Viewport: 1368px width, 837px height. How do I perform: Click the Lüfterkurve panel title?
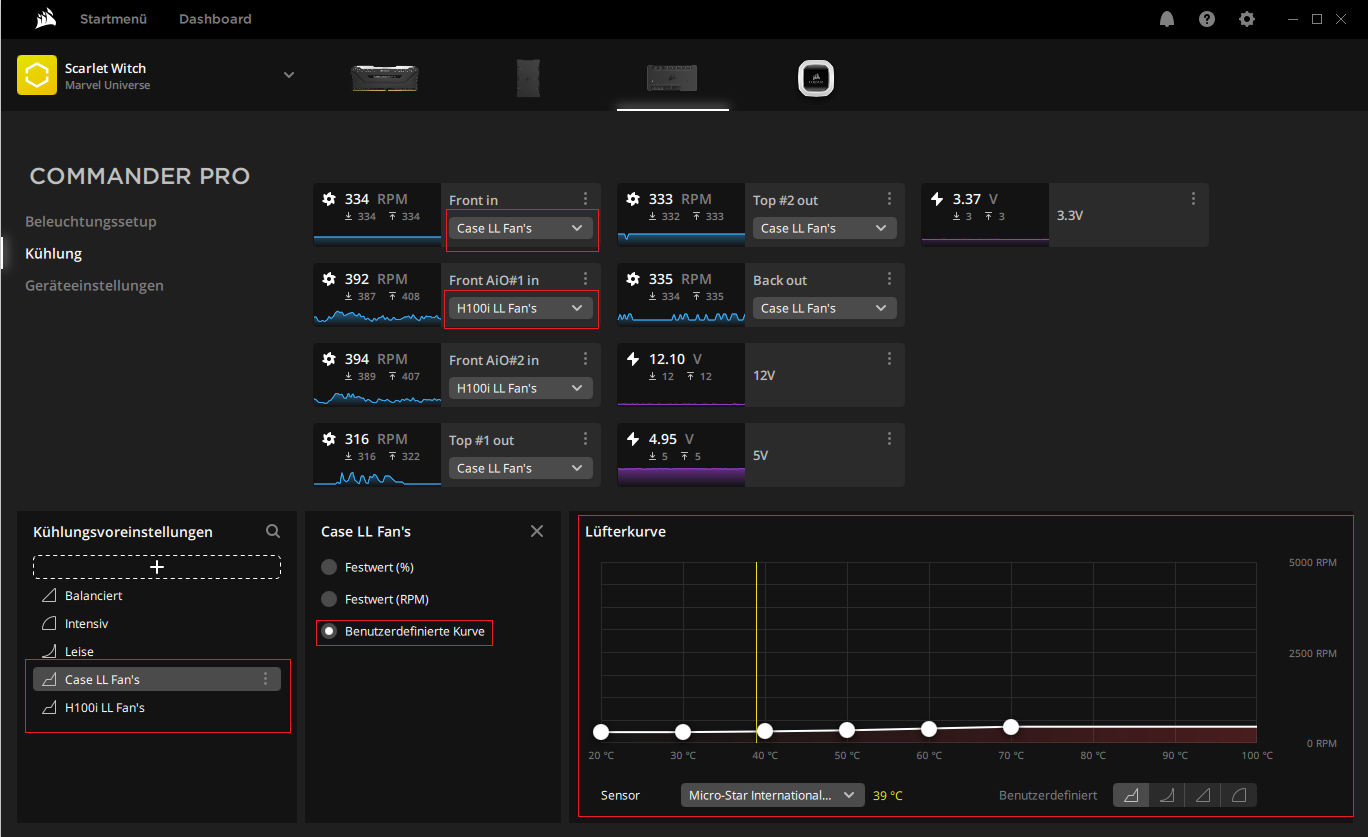click(x=625, y=531)
